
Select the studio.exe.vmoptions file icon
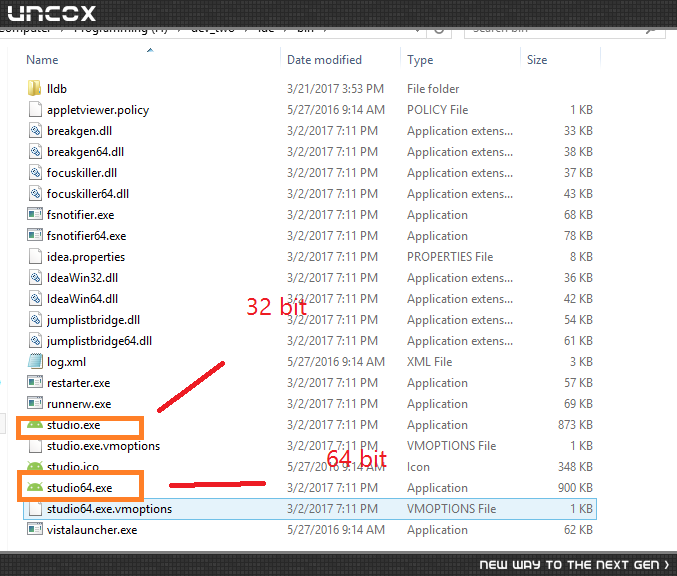pos(35,446)
